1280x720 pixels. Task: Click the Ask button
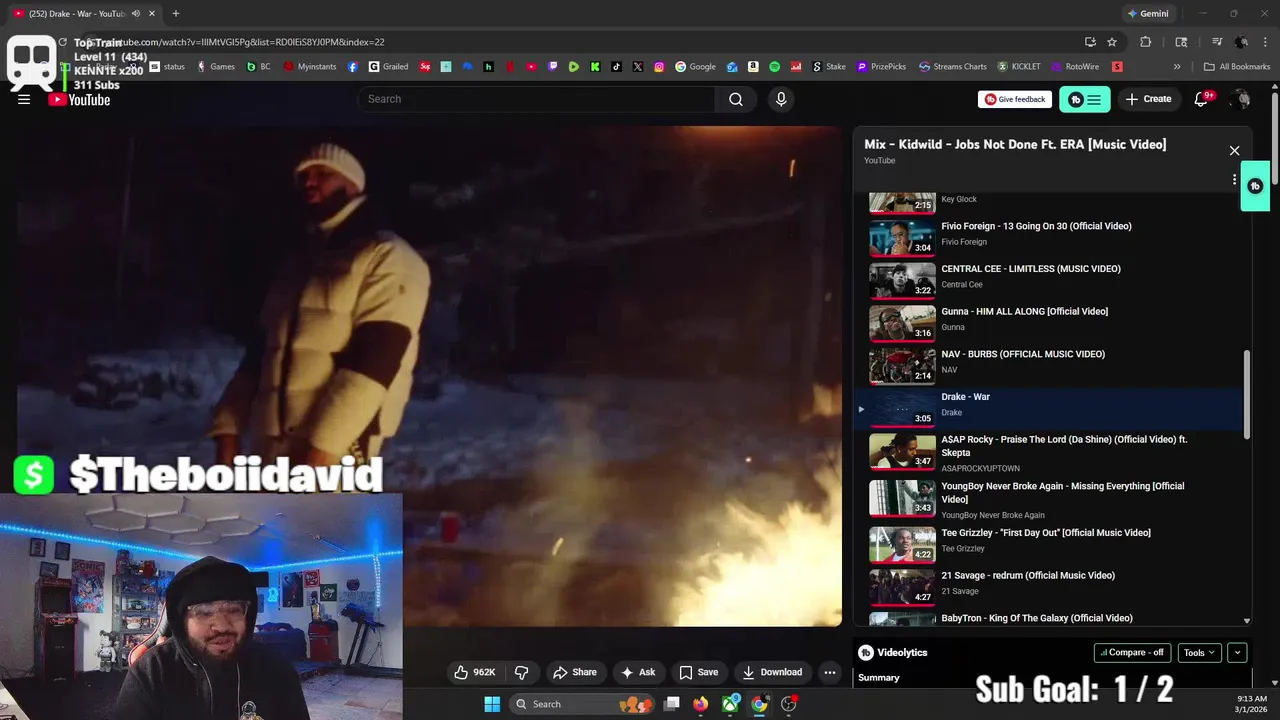click(x=638, y=672)
